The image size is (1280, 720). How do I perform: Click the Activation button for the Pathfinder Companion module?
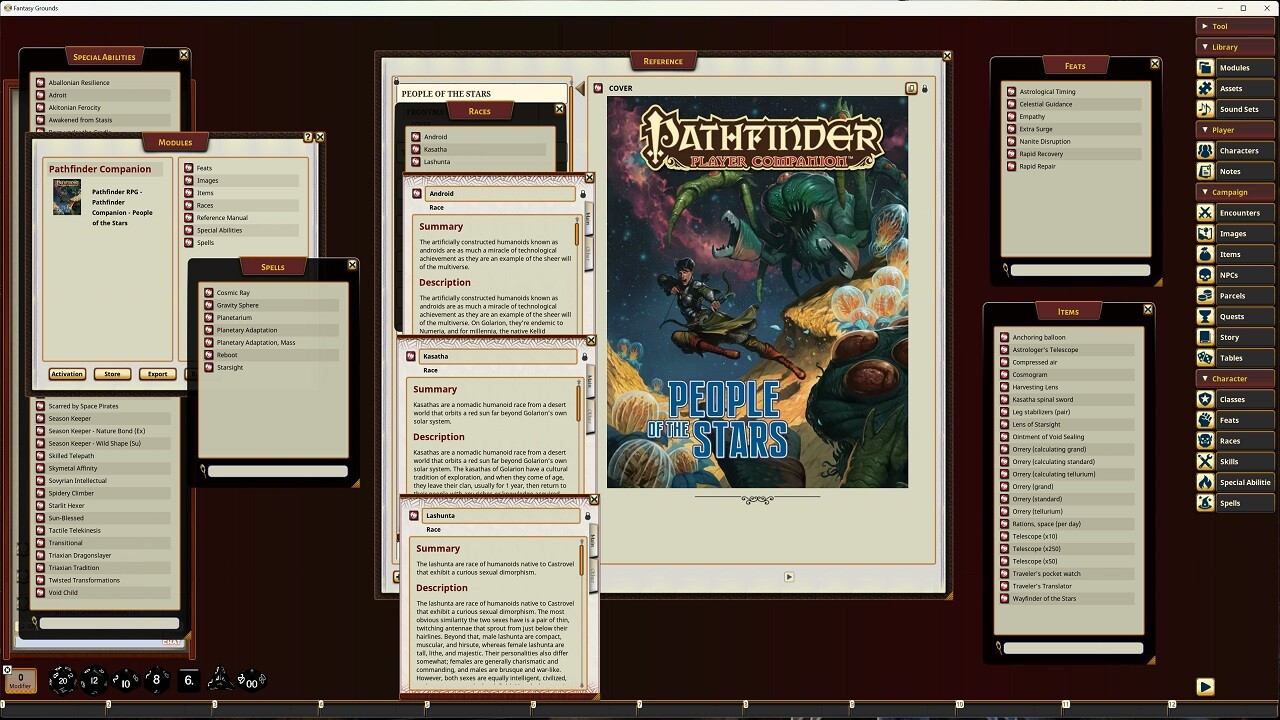(x=66, y=373)
